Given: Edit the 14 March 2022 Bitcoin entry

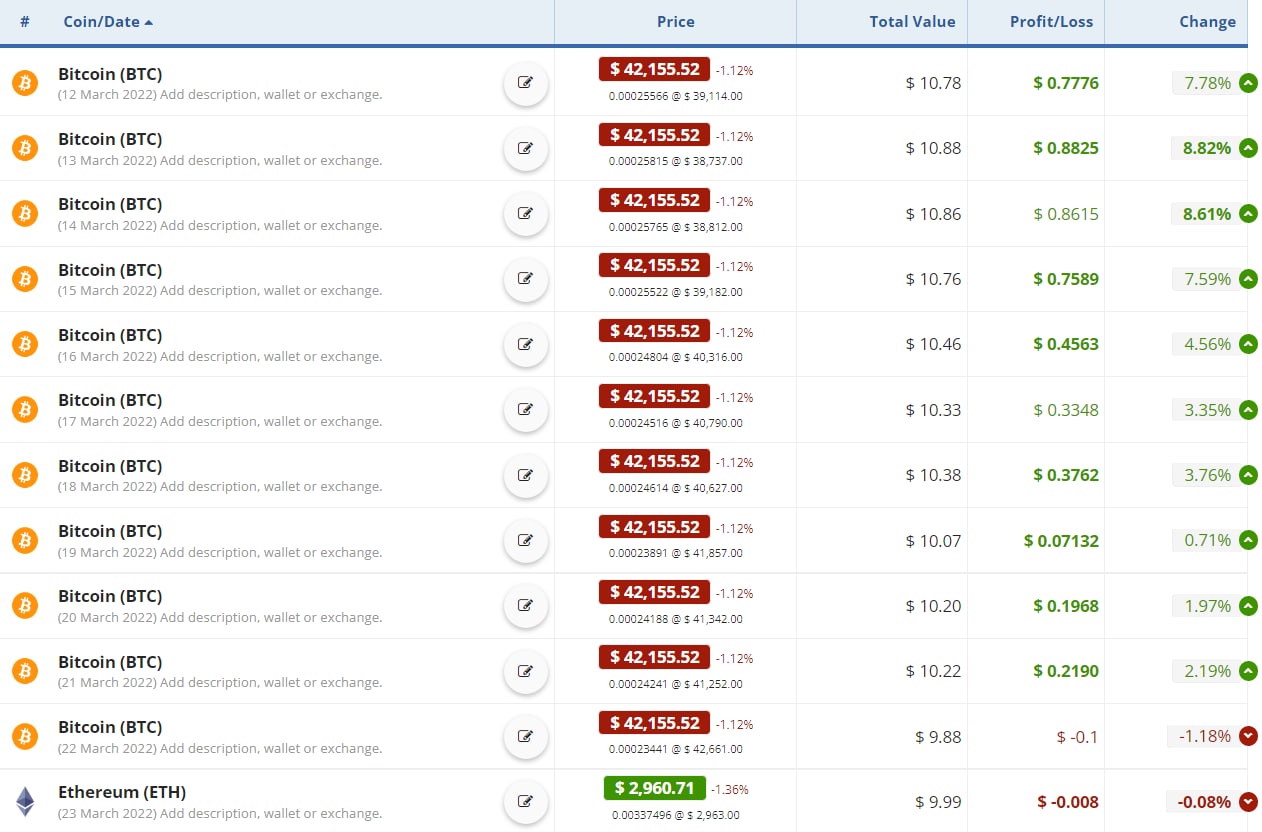Looking at the screenshot, I should pyautogui.click(x=525, y=213).
